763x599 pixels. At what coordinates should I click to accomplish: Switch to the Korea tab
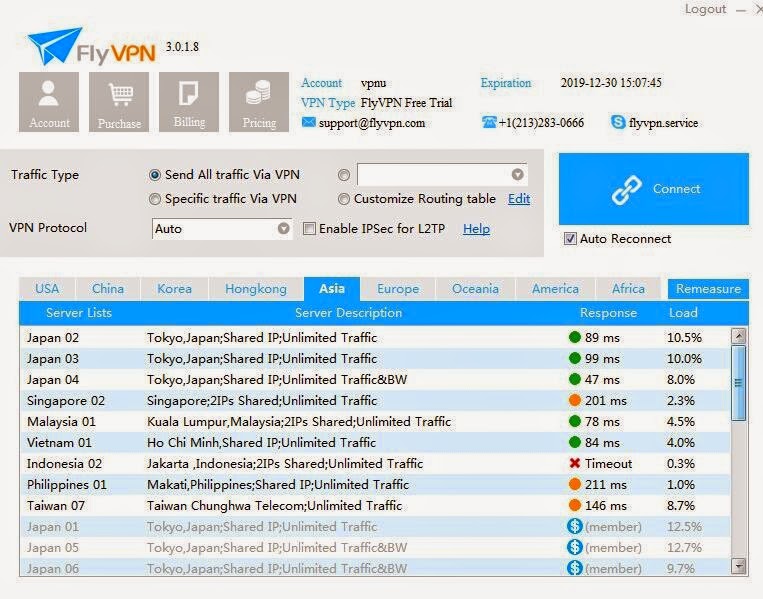point(174,289)
